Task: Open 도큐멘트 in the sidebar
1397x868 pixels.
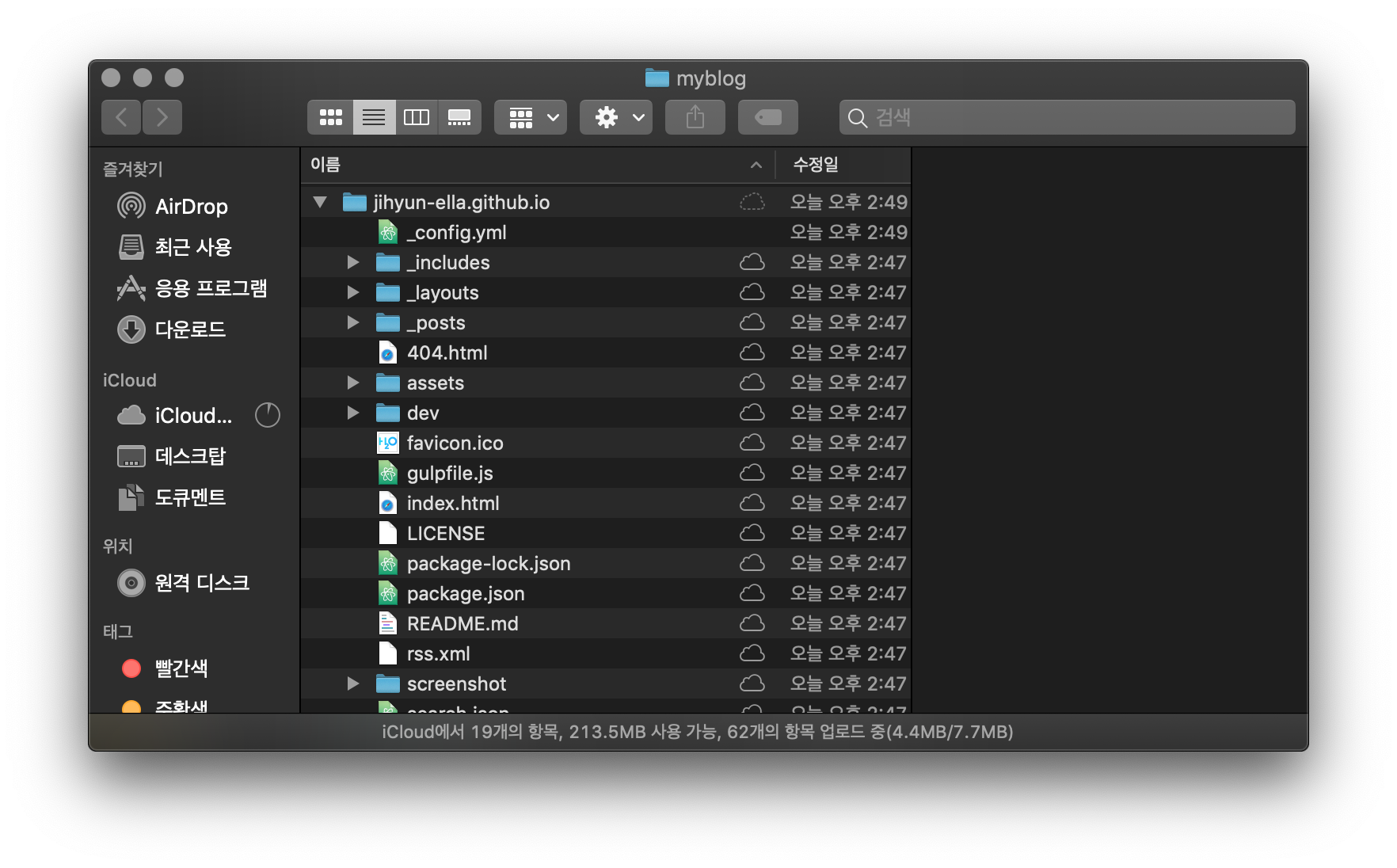Action: coord(171,498)
